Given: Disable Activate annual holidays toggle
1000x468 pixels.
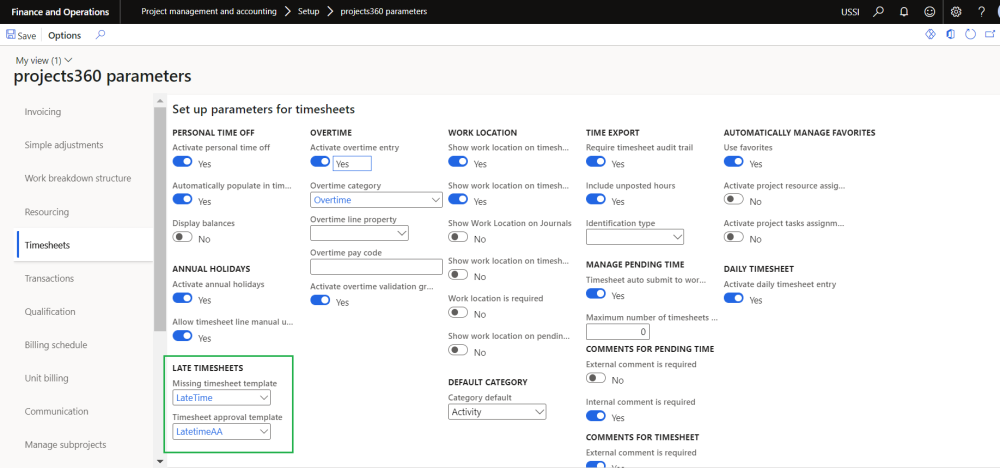Looking at the screenshot, I should [183, 299].
